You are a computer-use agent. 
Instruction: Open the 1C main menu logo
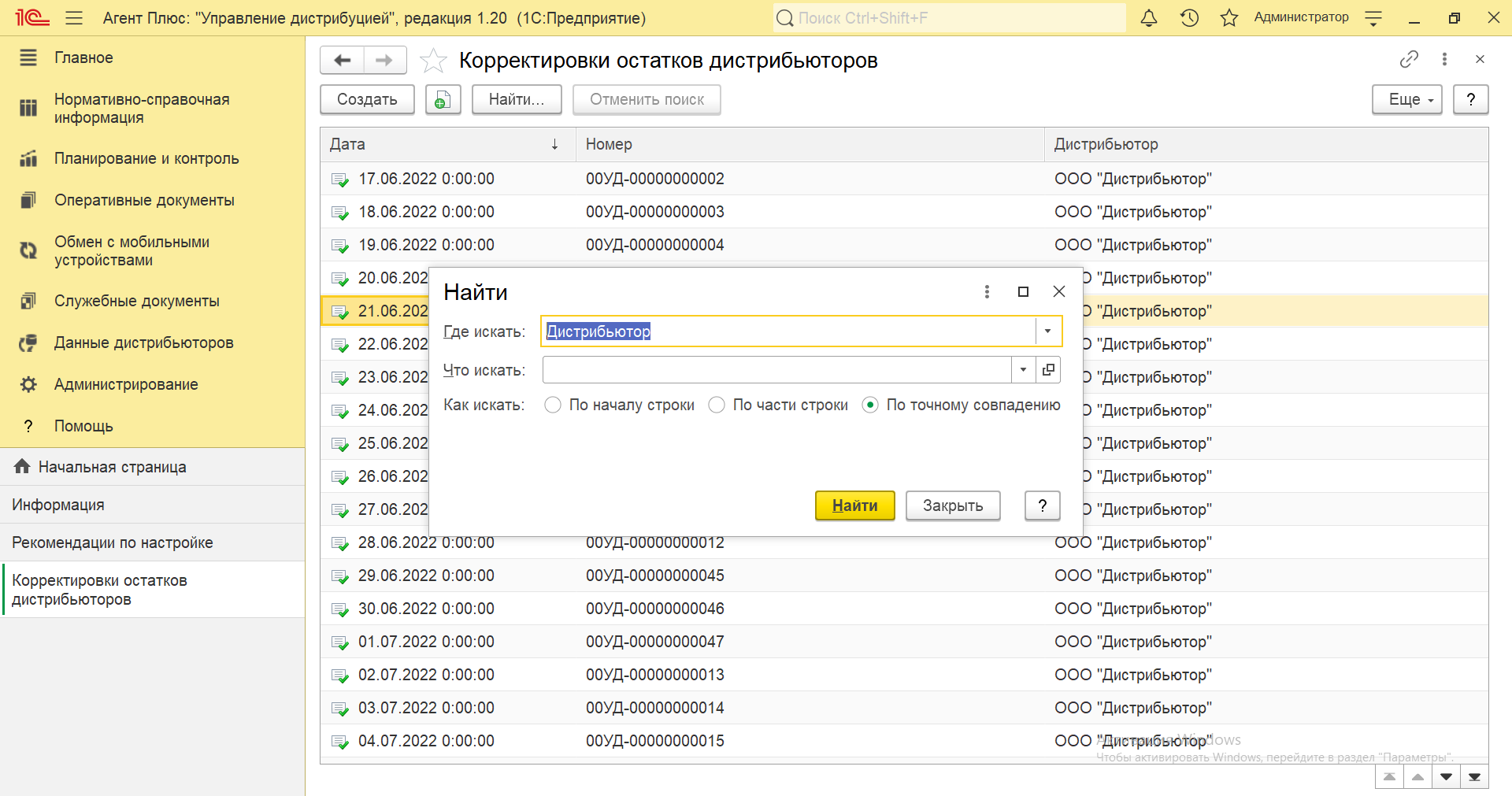point(32,17)
